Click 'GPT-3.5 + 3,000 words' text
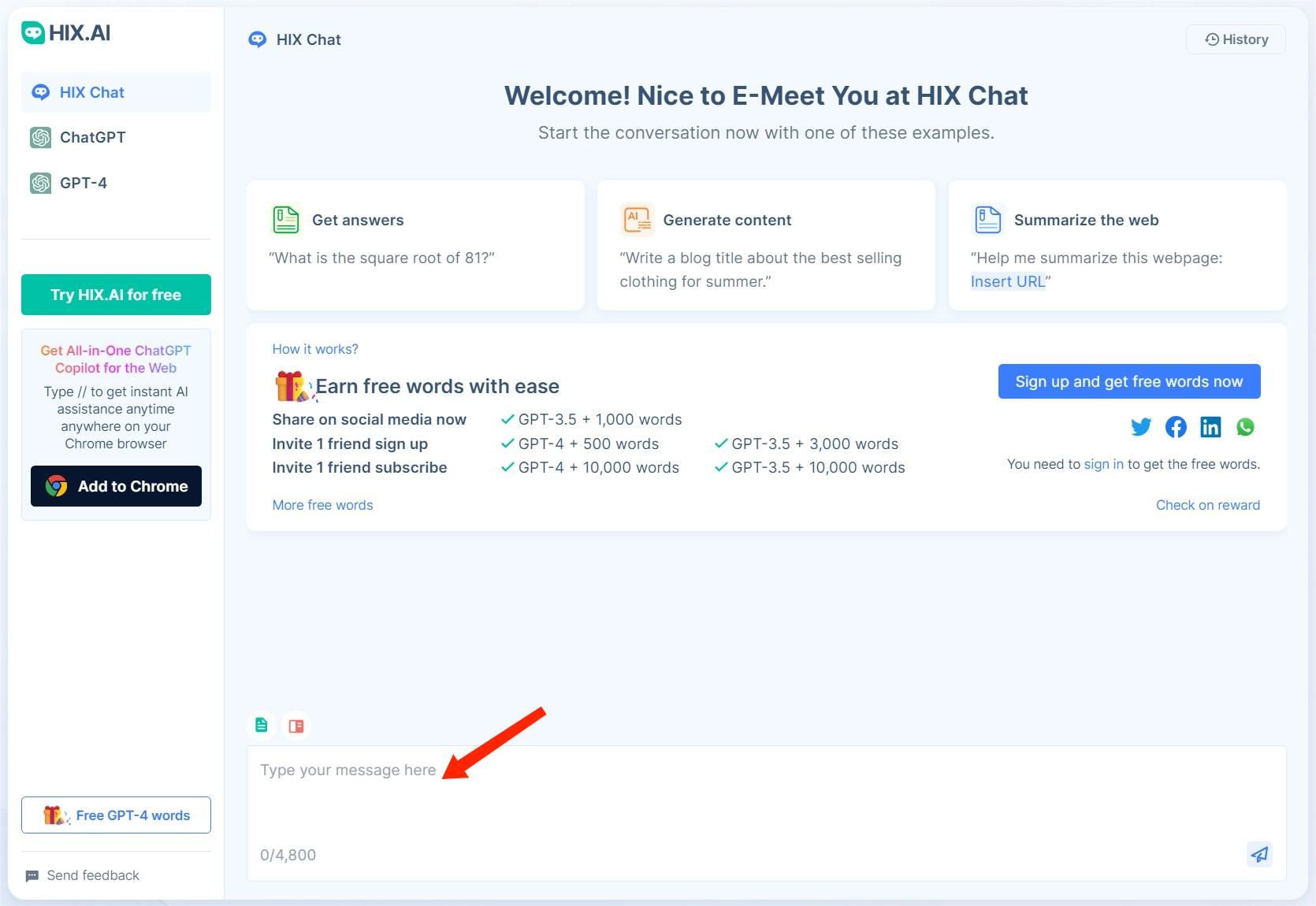 [815, 444]
